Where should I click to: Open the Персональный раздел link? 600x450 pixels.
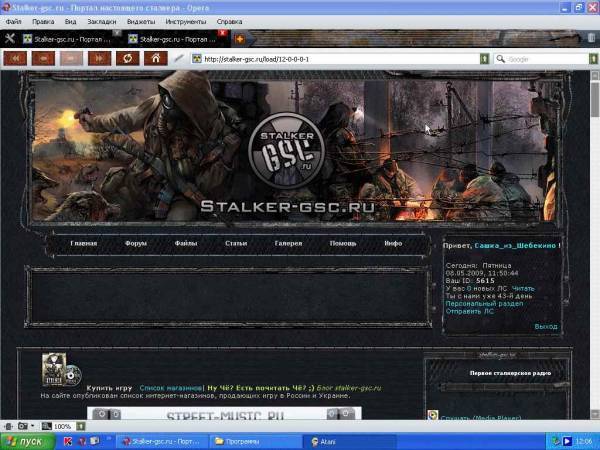(483, 304)
